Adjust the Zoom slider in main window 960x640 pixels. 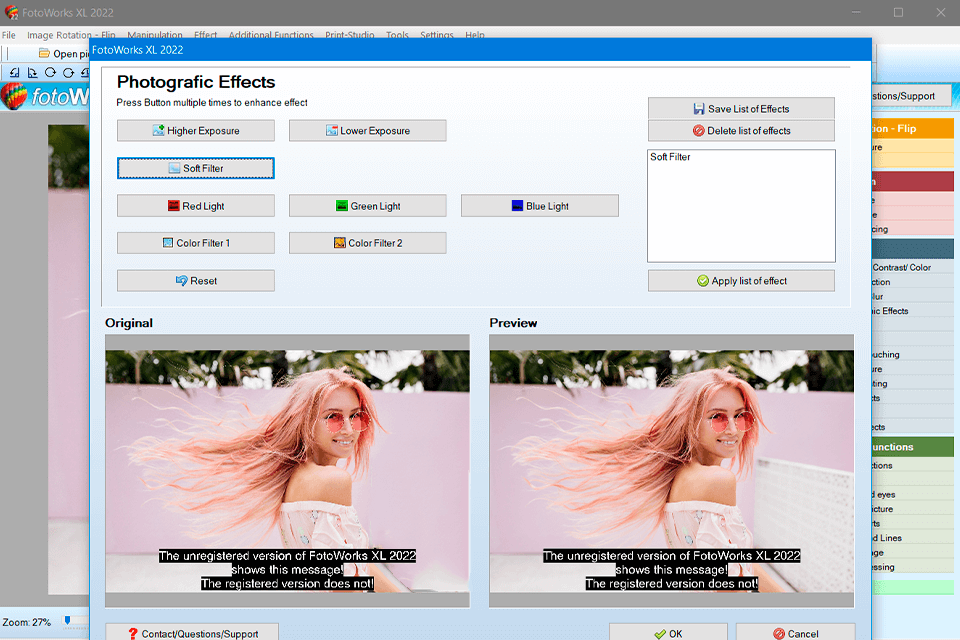[67, 621]
